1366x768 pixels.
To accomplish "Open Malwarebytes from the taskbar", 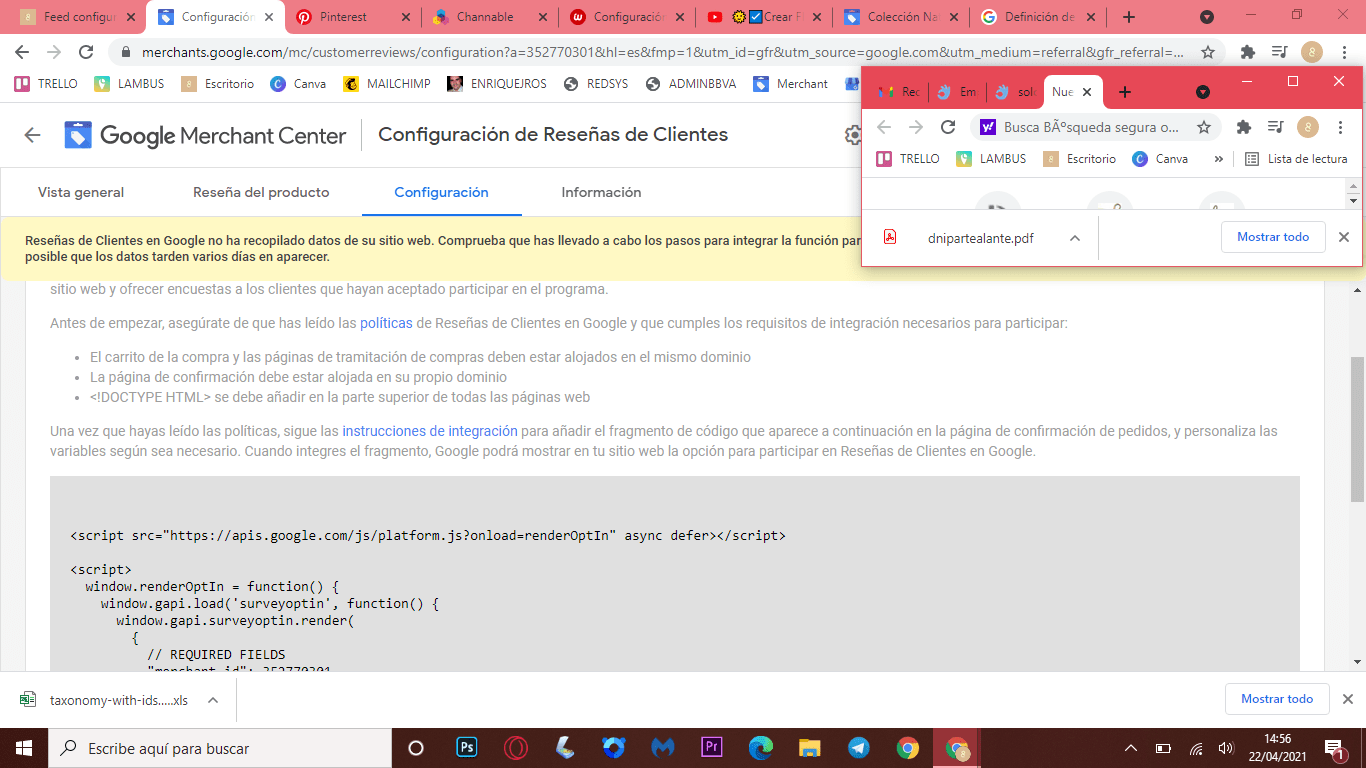I will pos(663,747).
